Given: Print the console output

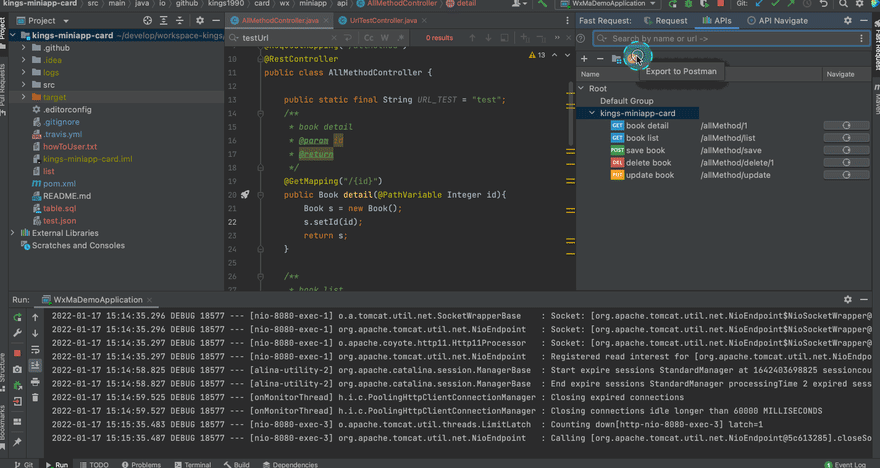Looking at the screenshot, I should (x=35, y=382).
